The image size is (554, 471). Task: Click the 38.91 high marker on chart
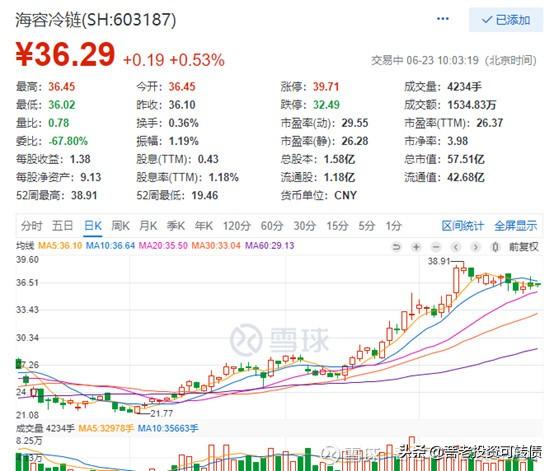[x=439, y=261]
